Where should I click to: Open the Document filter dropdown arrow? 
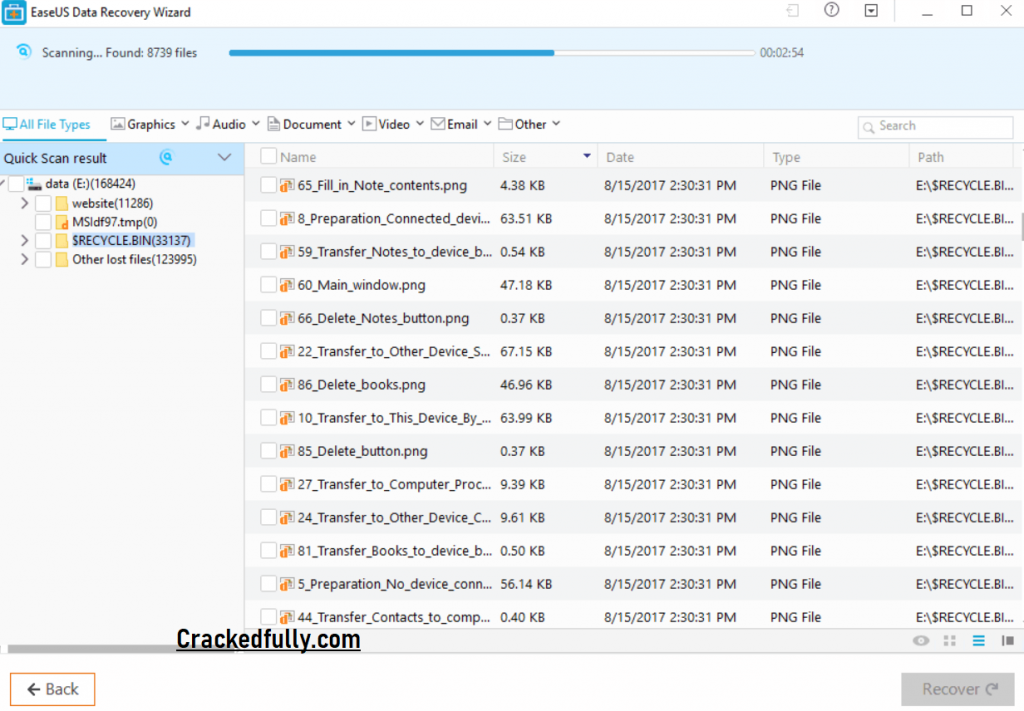pyautogui.click(x=351, y=123)
